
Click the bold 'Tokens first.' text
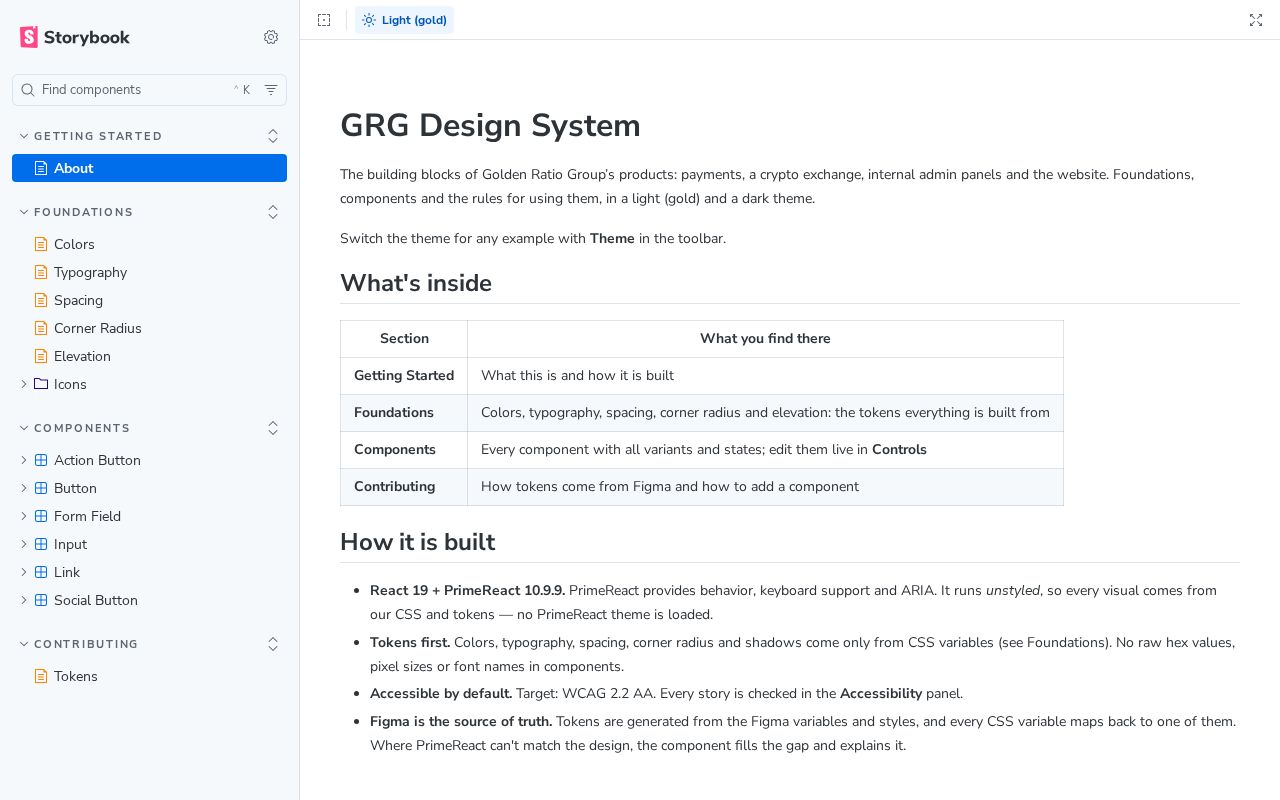click(x=410, y=642)
